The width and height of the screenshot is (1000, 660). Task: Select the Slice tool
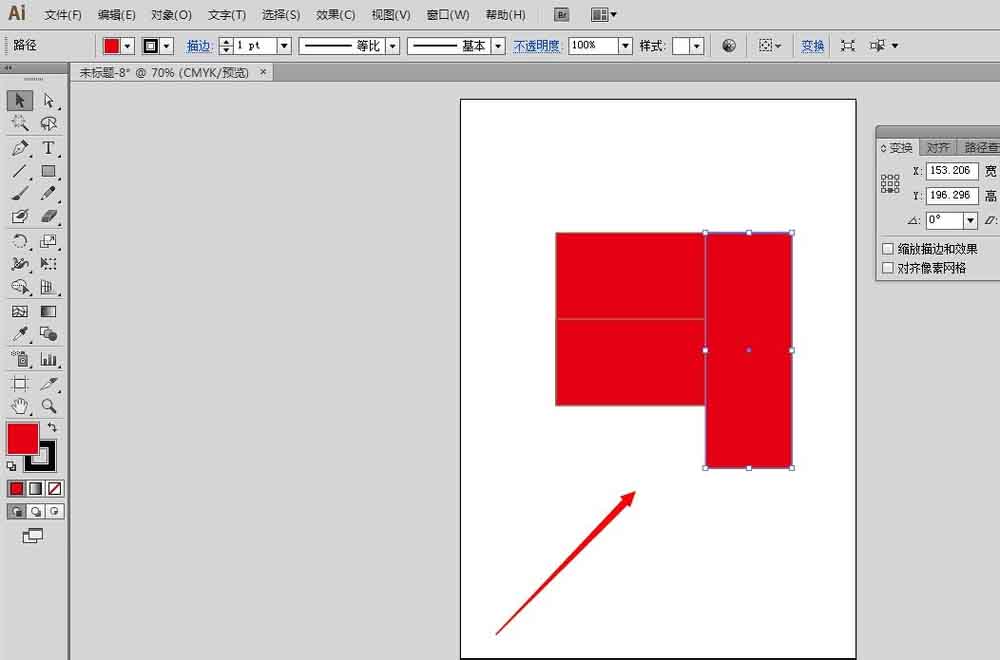(x=48, y=384)
